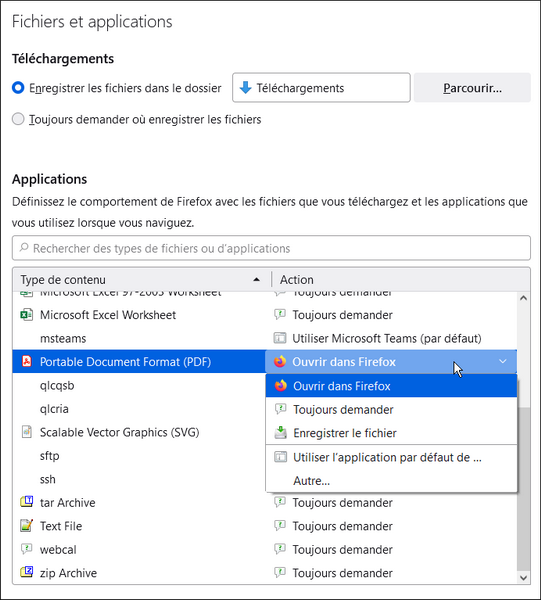Sort by Type de contenu column arrow

[256, 280]
